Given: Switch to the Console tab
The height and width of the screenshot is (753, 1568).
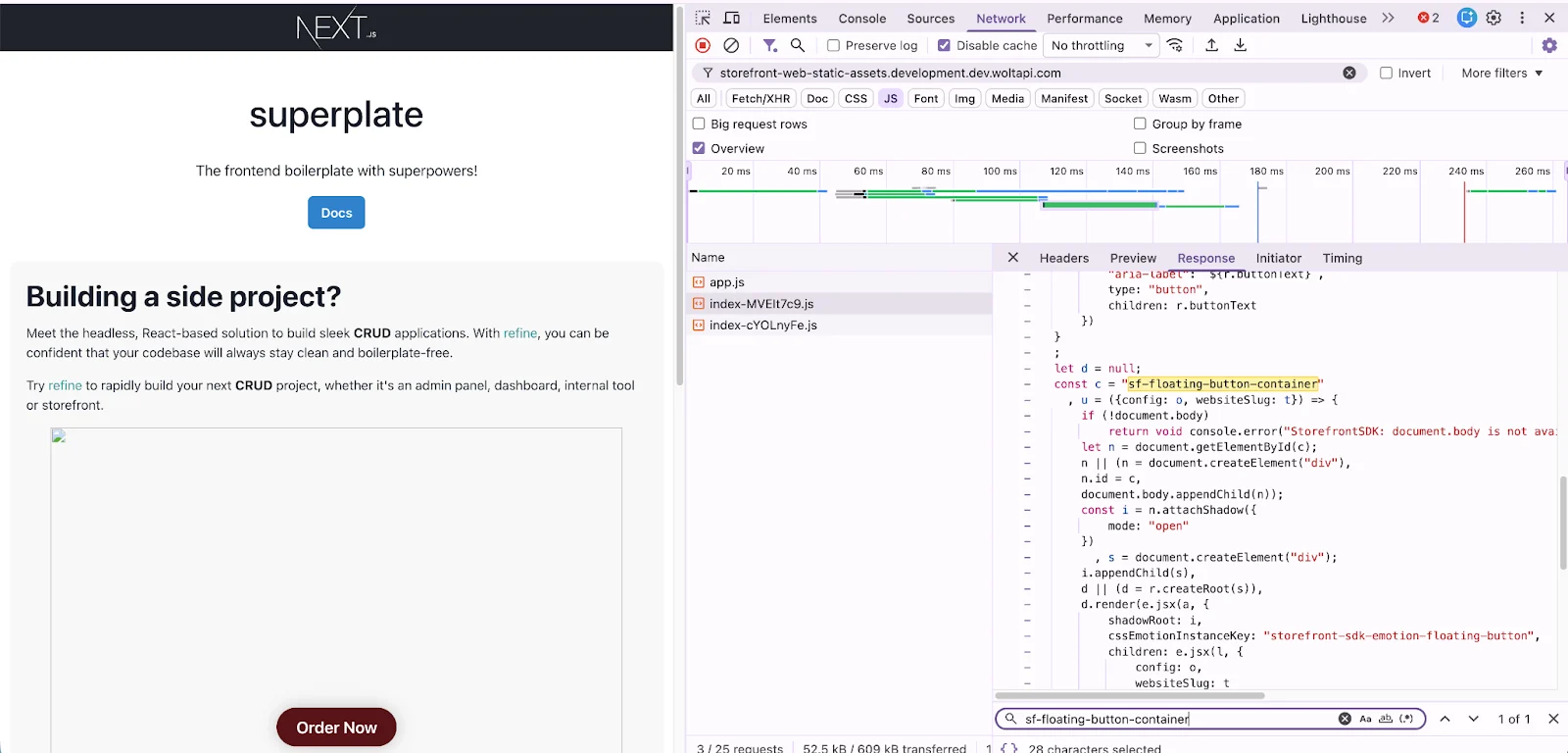Looking at the screenshot, I should tap(861, 19).
